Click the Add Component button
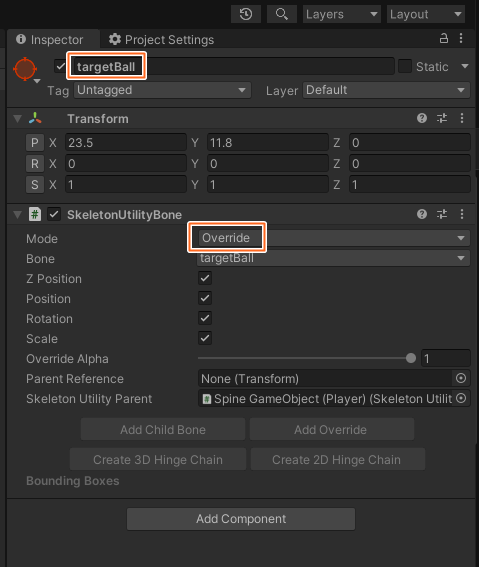This screenshot has width=479, height=567. (241, 519)
